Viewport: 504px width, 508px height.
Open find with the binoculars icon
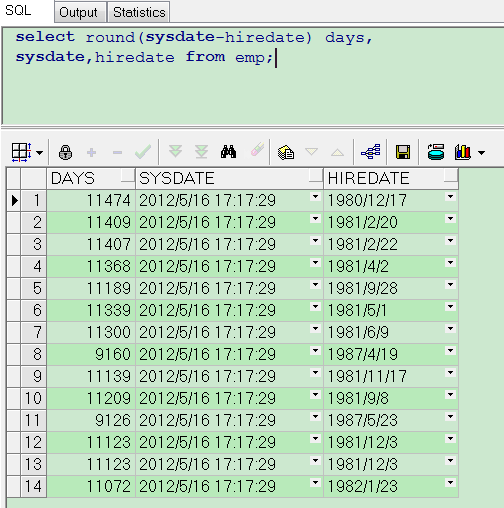[x=229, y=152]
